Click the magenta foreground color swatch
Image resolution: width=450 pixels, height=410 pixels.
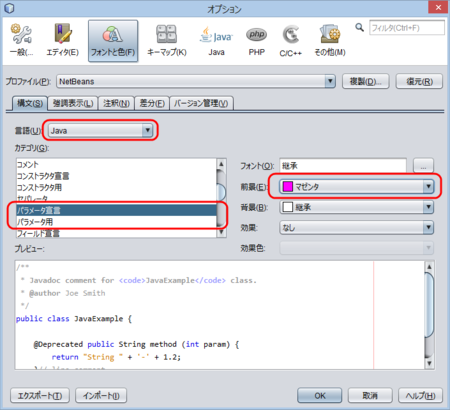coord(288,186)
